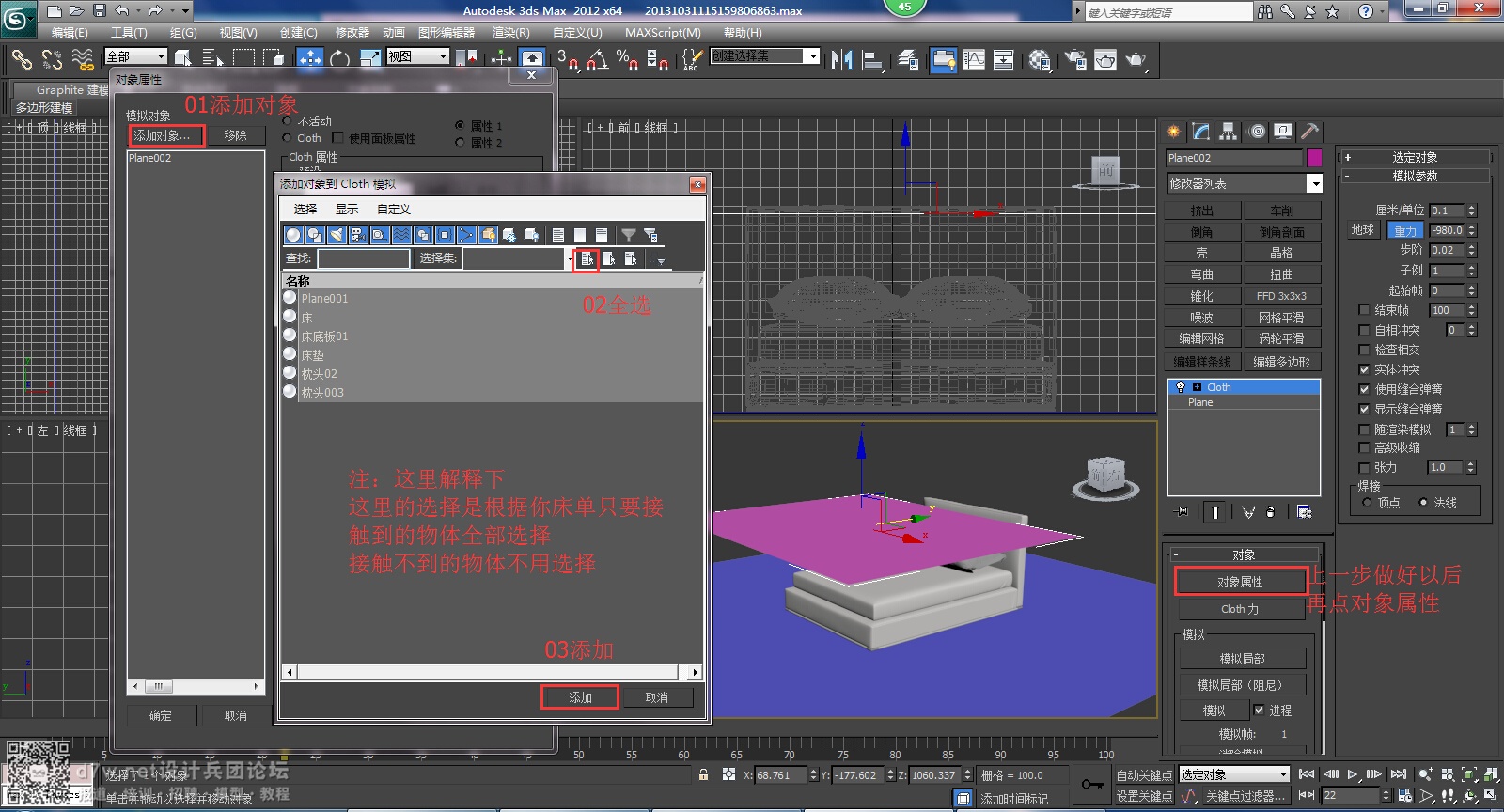
Task: Open Curve Editor icon
Action: click(x=974, y=59)
